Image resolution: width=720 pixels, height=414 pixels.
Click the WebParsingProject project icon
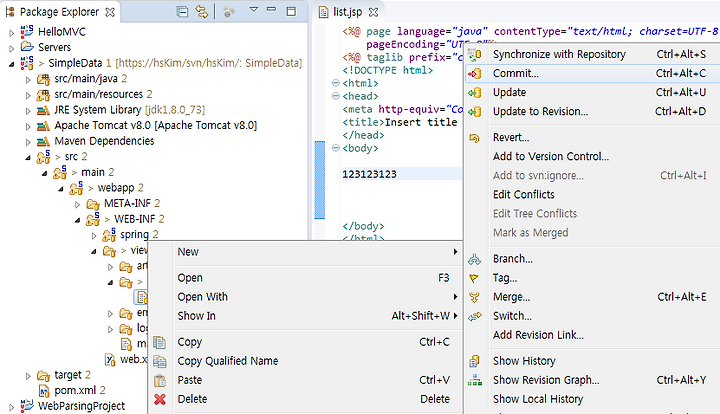(27, 406)
